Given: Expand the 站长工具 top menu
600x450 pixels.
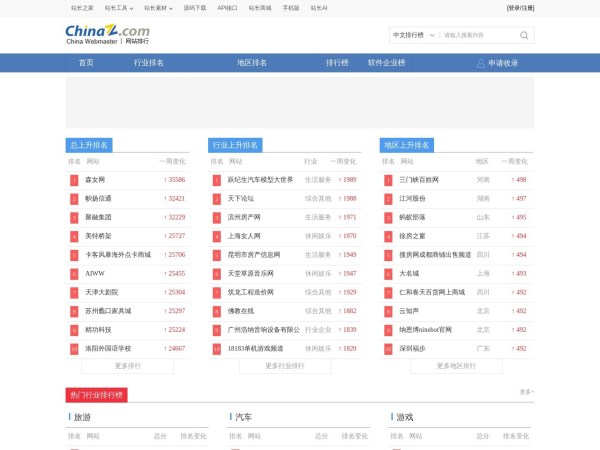Looking at the screenshot, I should (118, 7).
